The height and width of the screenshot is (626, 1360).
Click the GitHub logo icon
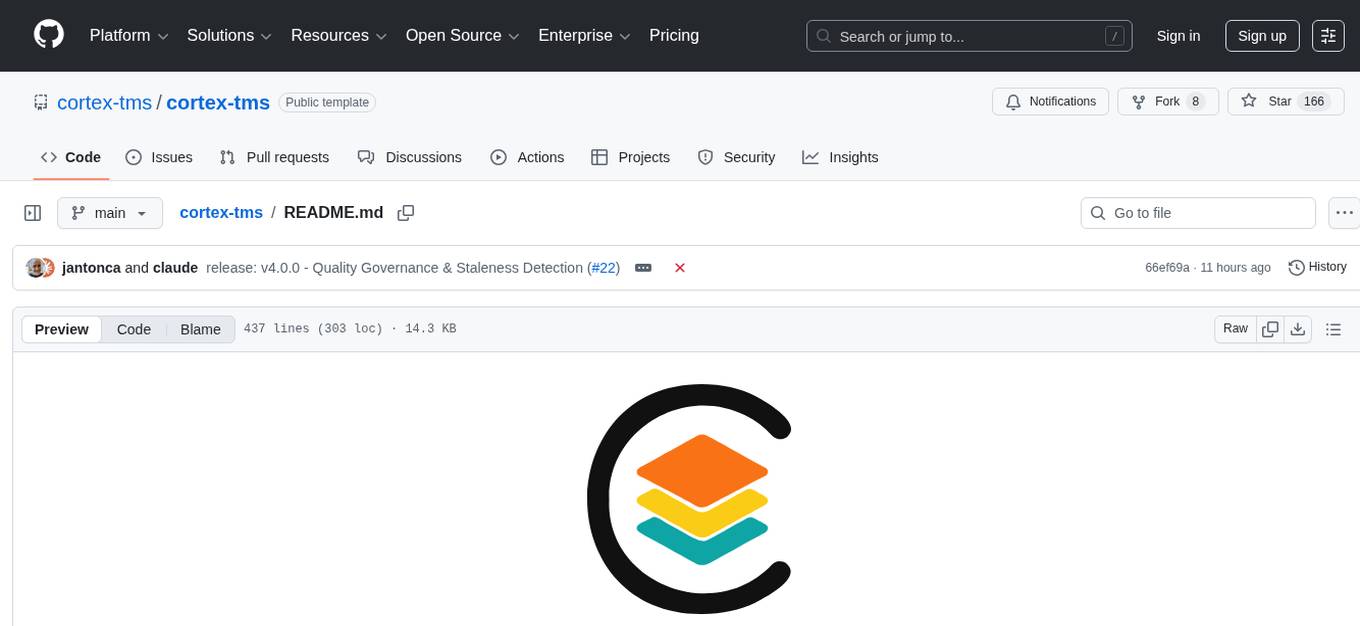tap(49, 35)
